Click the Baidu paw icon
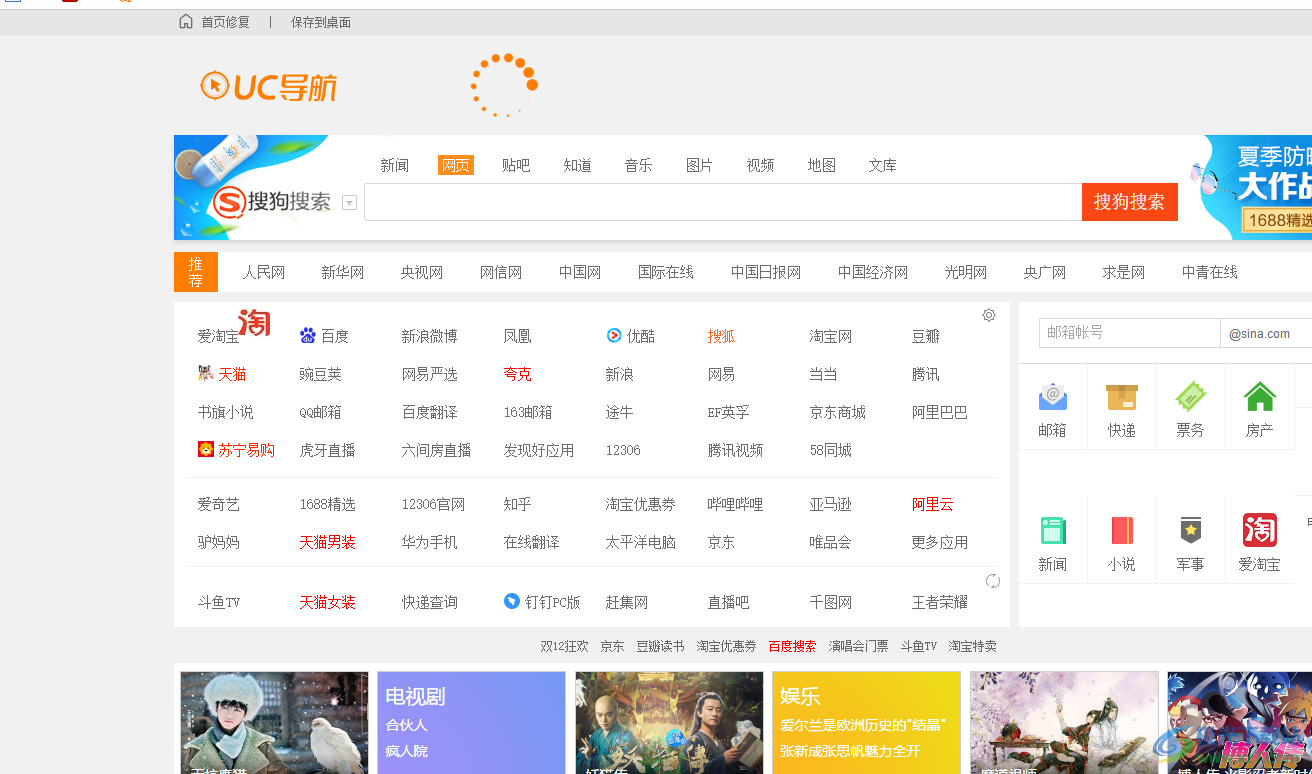This screenshot has width=1312, height=774. pos(308,336)
